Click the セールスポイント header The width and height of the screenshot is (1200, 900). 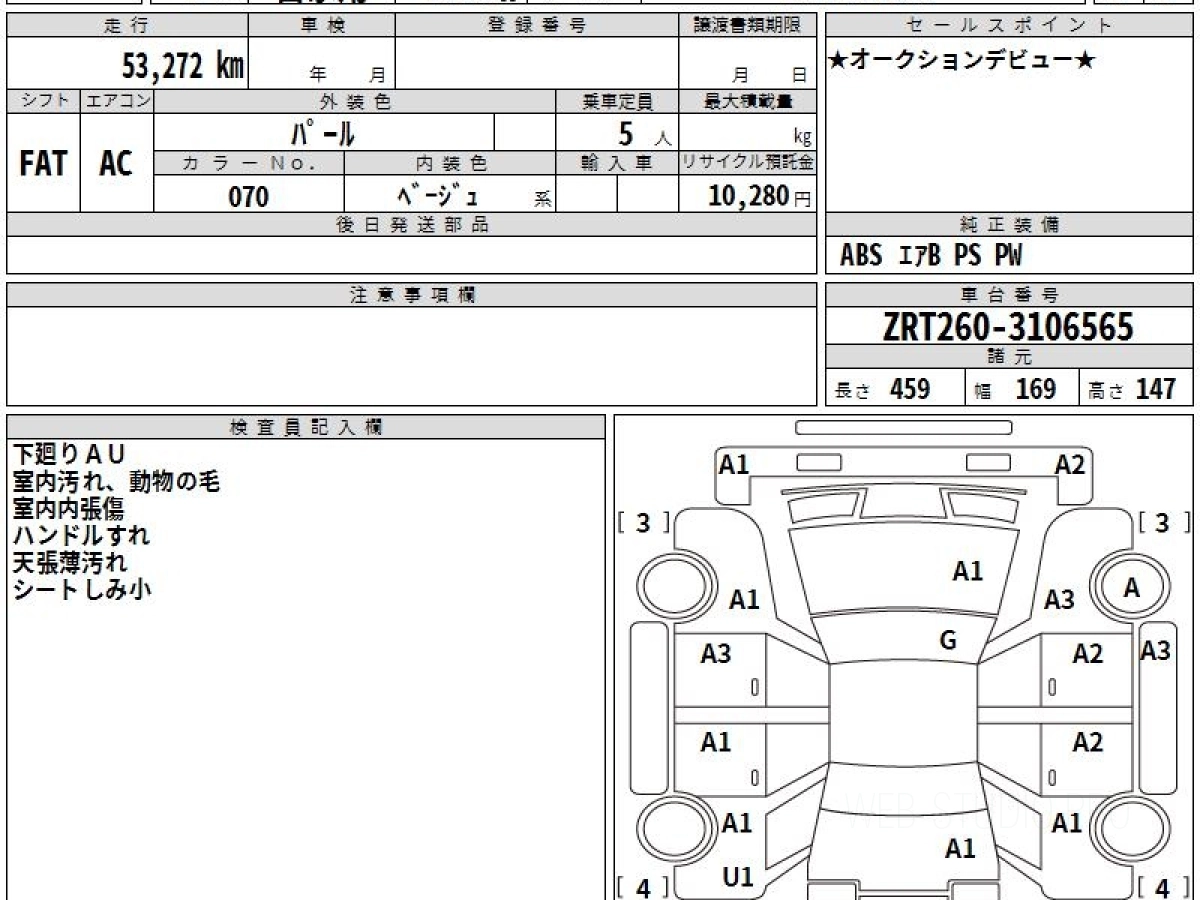click(1010, 26)
